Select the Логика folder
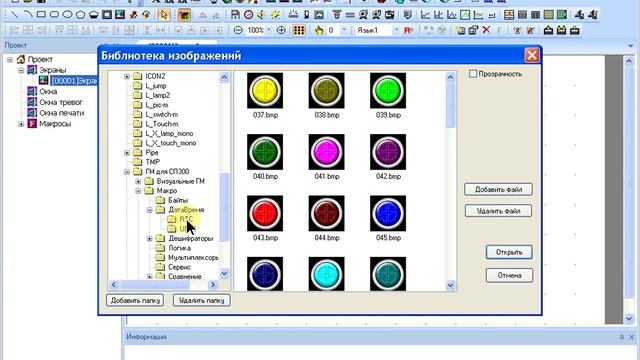This screenshot has height=360, width=640. pos(180,248)
